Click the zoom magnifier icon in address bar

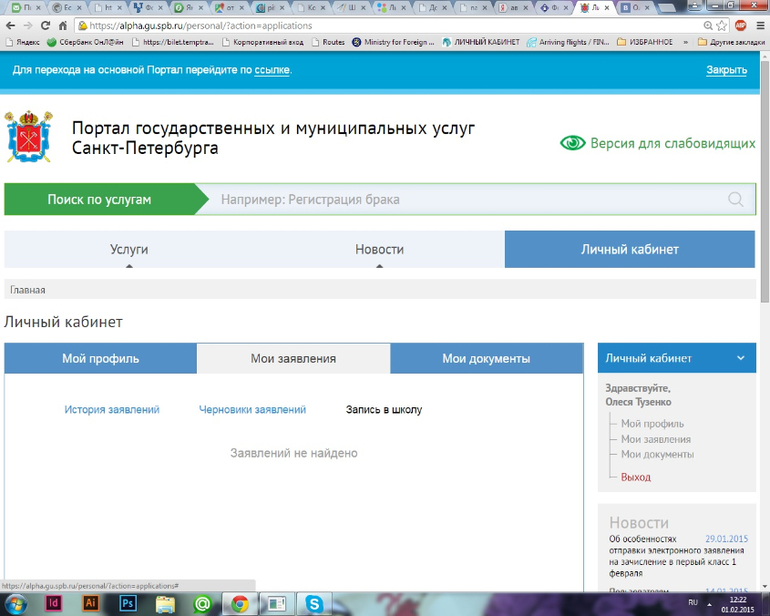click(x=708, y=26)
